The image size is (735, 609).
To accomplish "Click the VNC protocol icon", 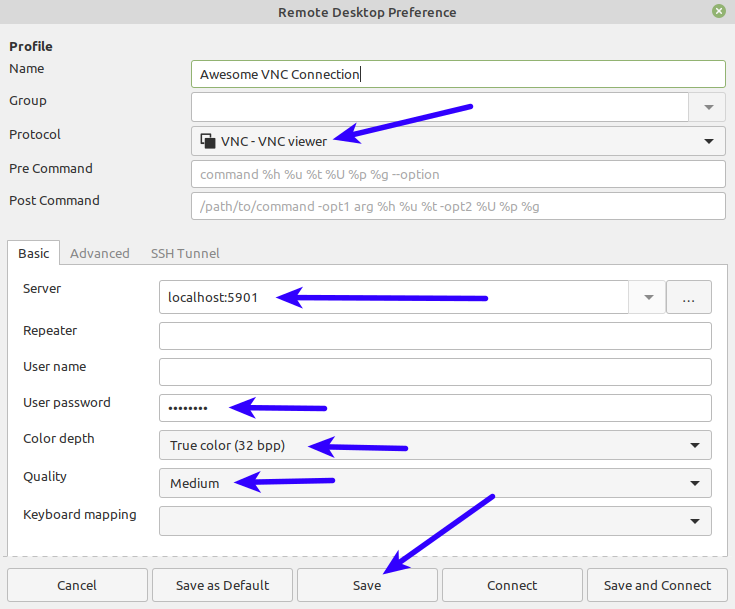I will [208, 141].
